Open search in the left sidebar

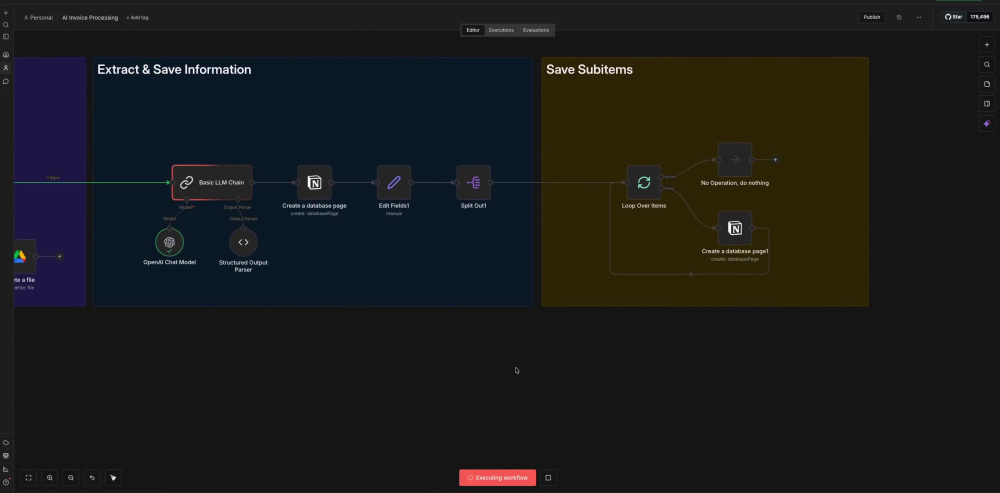click(x=6, y=25)
